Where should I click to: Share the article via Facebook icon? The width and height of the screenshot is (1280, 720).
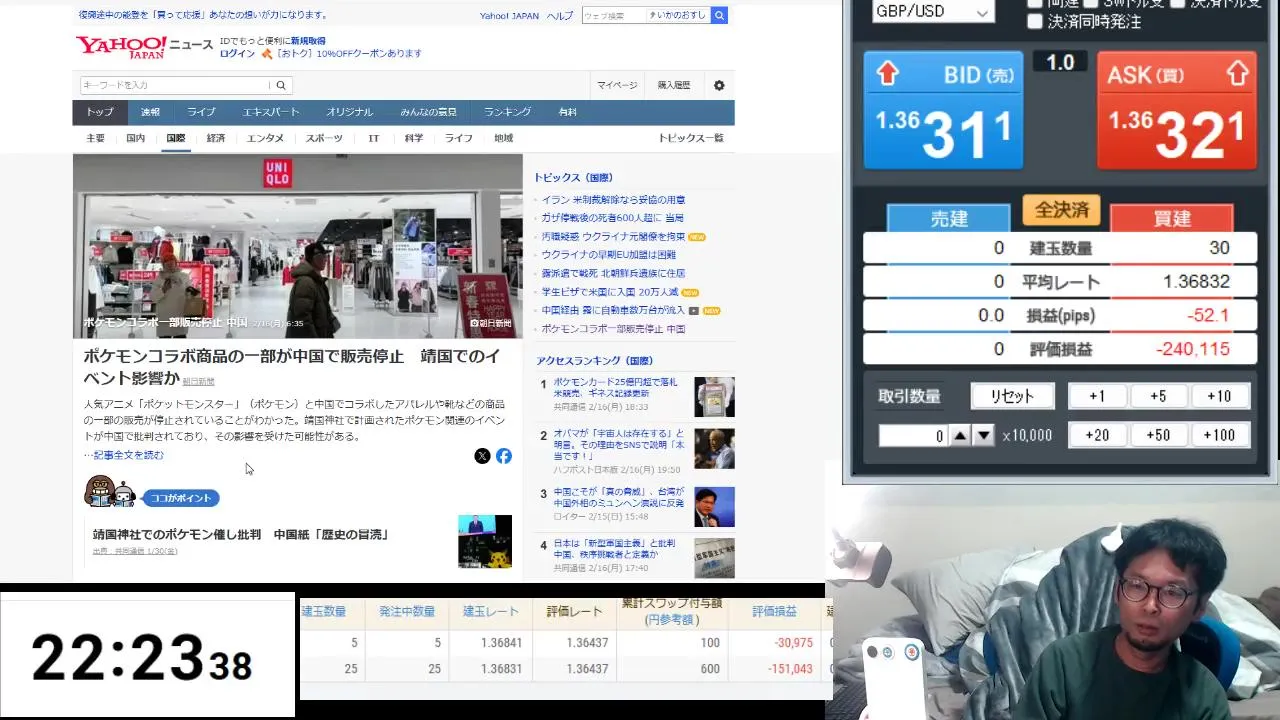504,456
